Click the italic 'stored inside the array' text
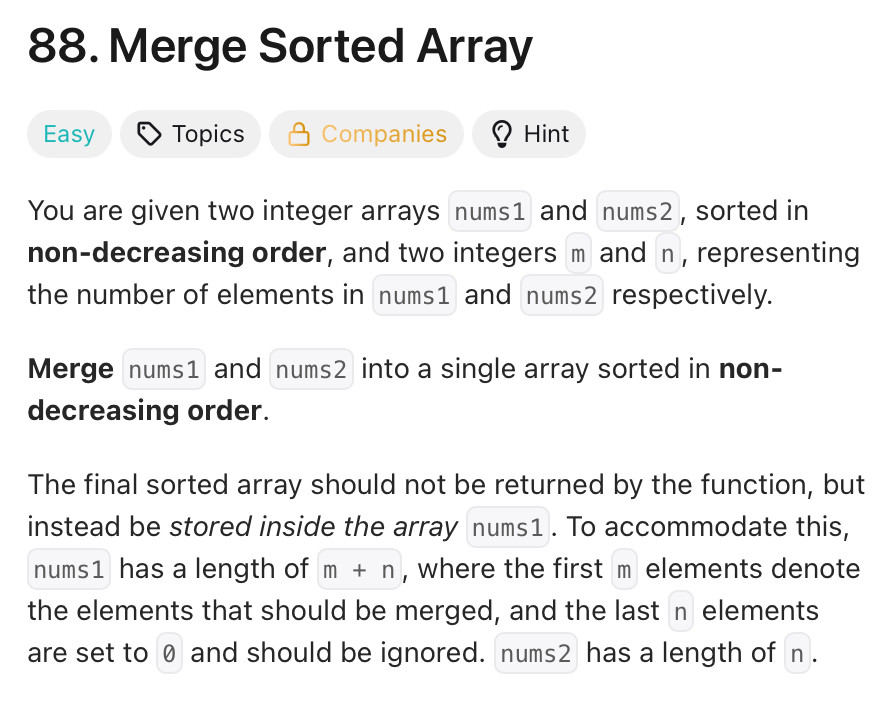The width and height of the screenshot is (890, 725). [313, 527]
